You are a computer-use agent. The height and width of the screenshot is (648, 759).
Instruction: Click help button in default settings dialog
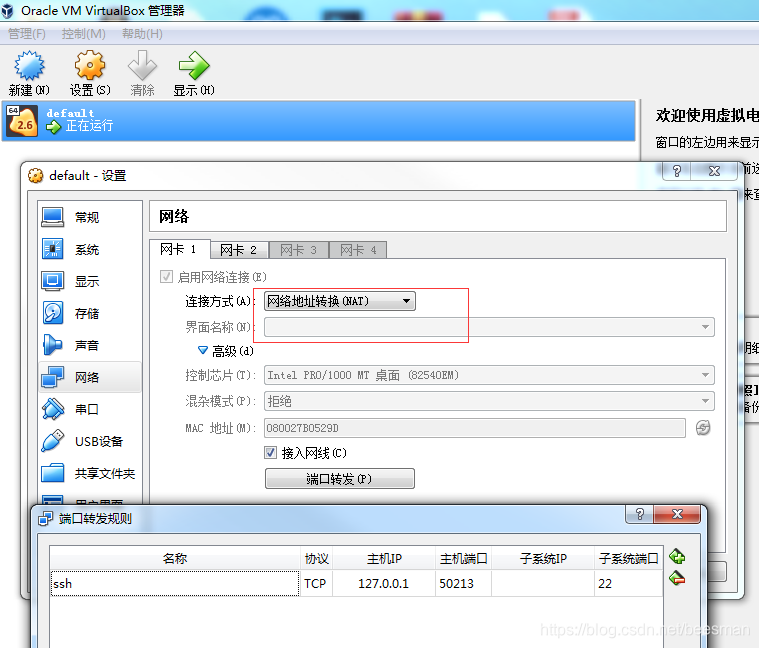677,171
